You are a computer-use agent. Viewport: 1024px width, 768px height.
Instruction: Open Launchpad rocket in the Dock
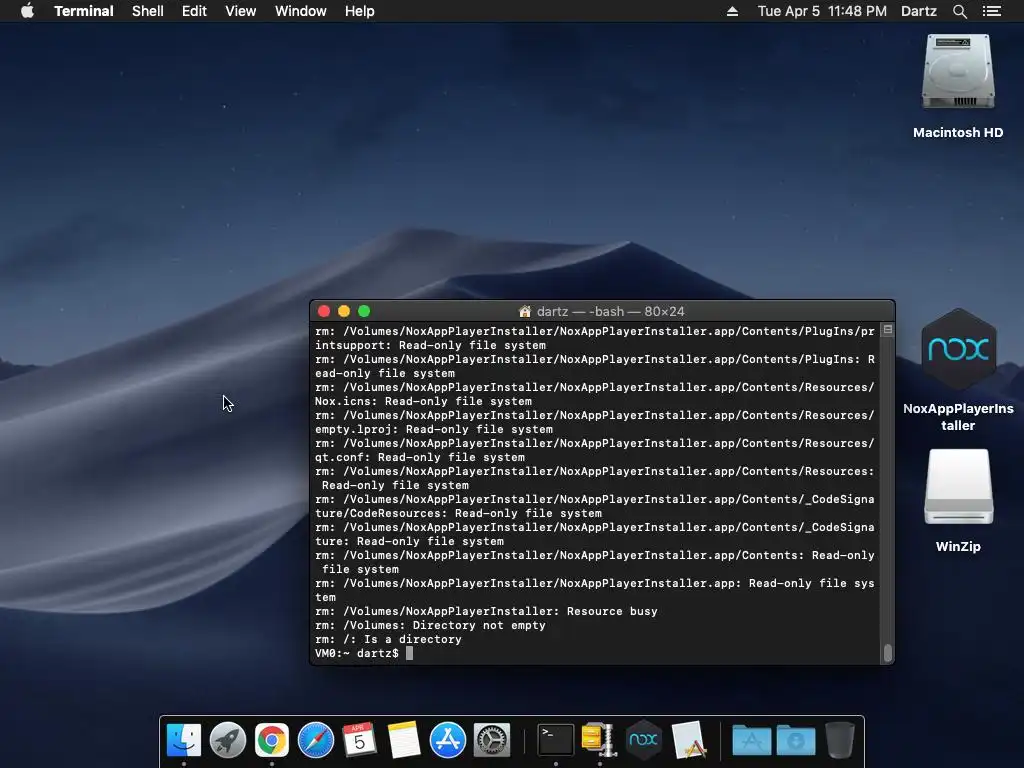228,739
